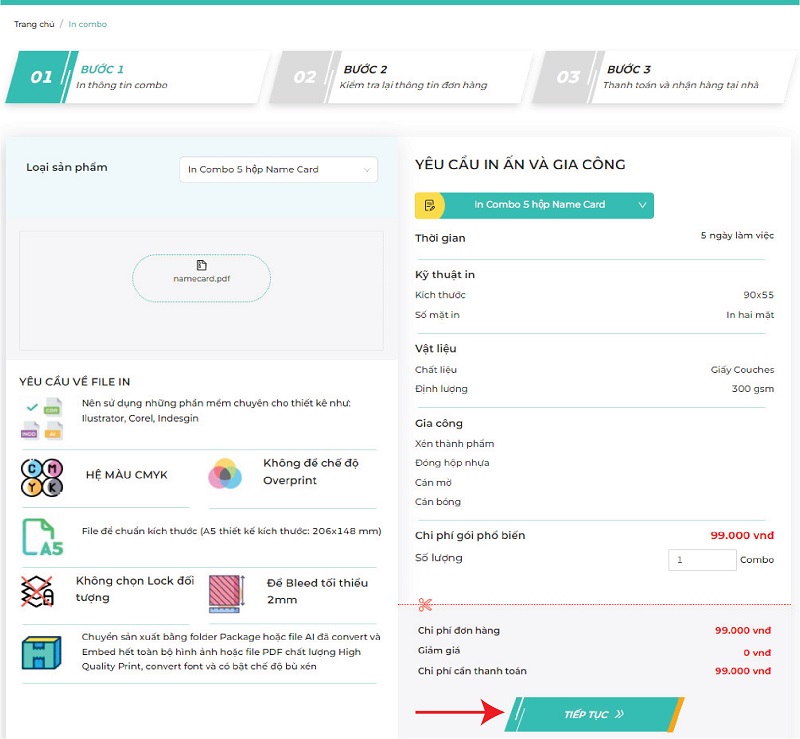Click the Số lượng quantity input field

pos(701,560)
